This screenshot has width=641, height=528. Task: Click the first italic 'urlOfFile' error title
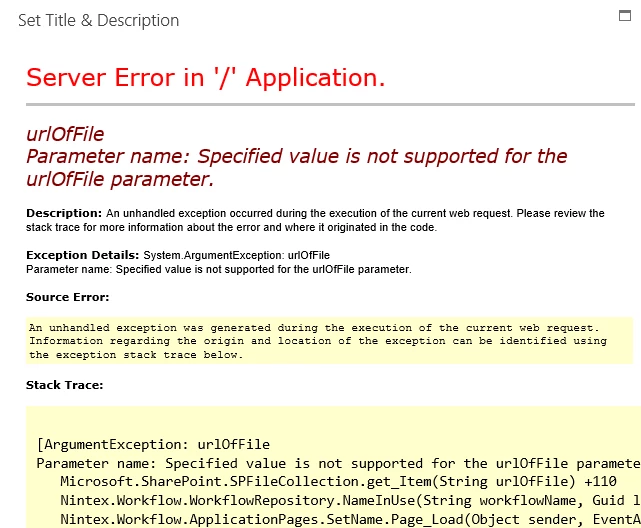[x=65, y=134]
